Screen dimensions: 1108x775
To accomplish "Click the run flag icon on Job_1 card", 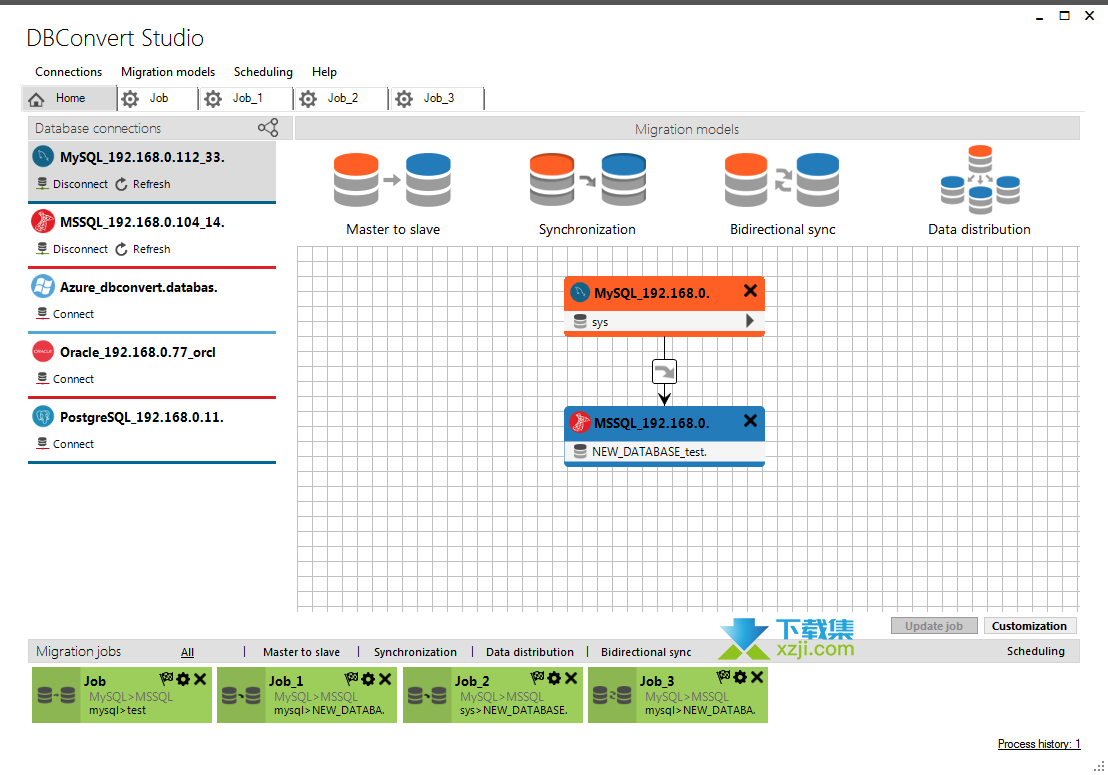I will coord(352,678).
